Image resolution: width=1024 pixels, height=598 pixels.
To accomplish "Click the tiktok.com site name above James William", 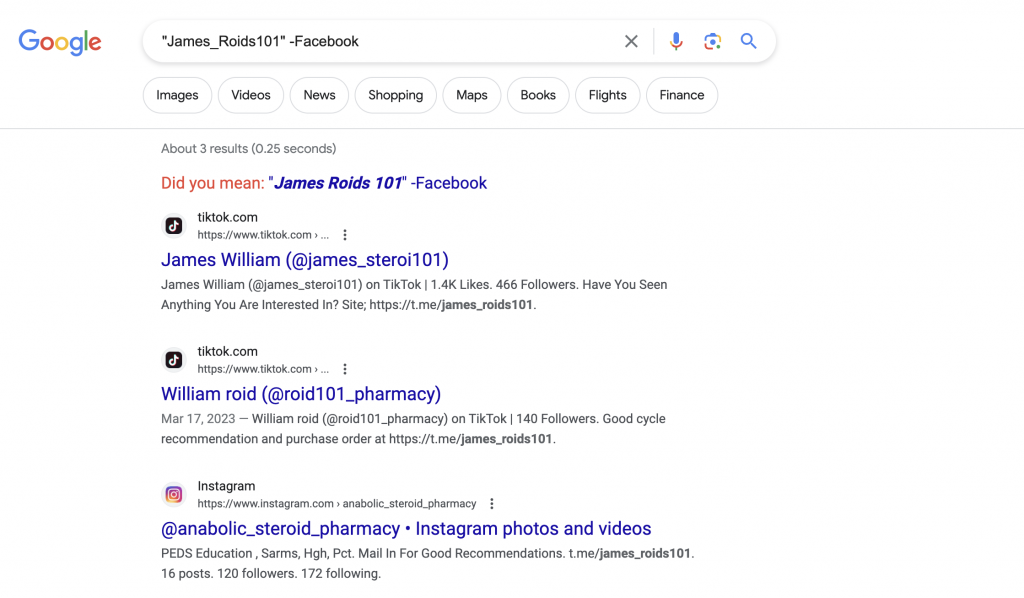I will [227, 217].
